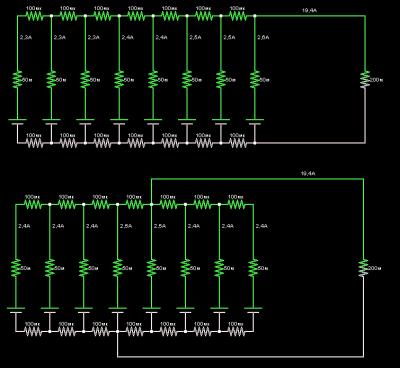Viewport: 400px width, 368px height.
Task: Select top-right 100m resistor of lower circuit
Action: point(236,204)
